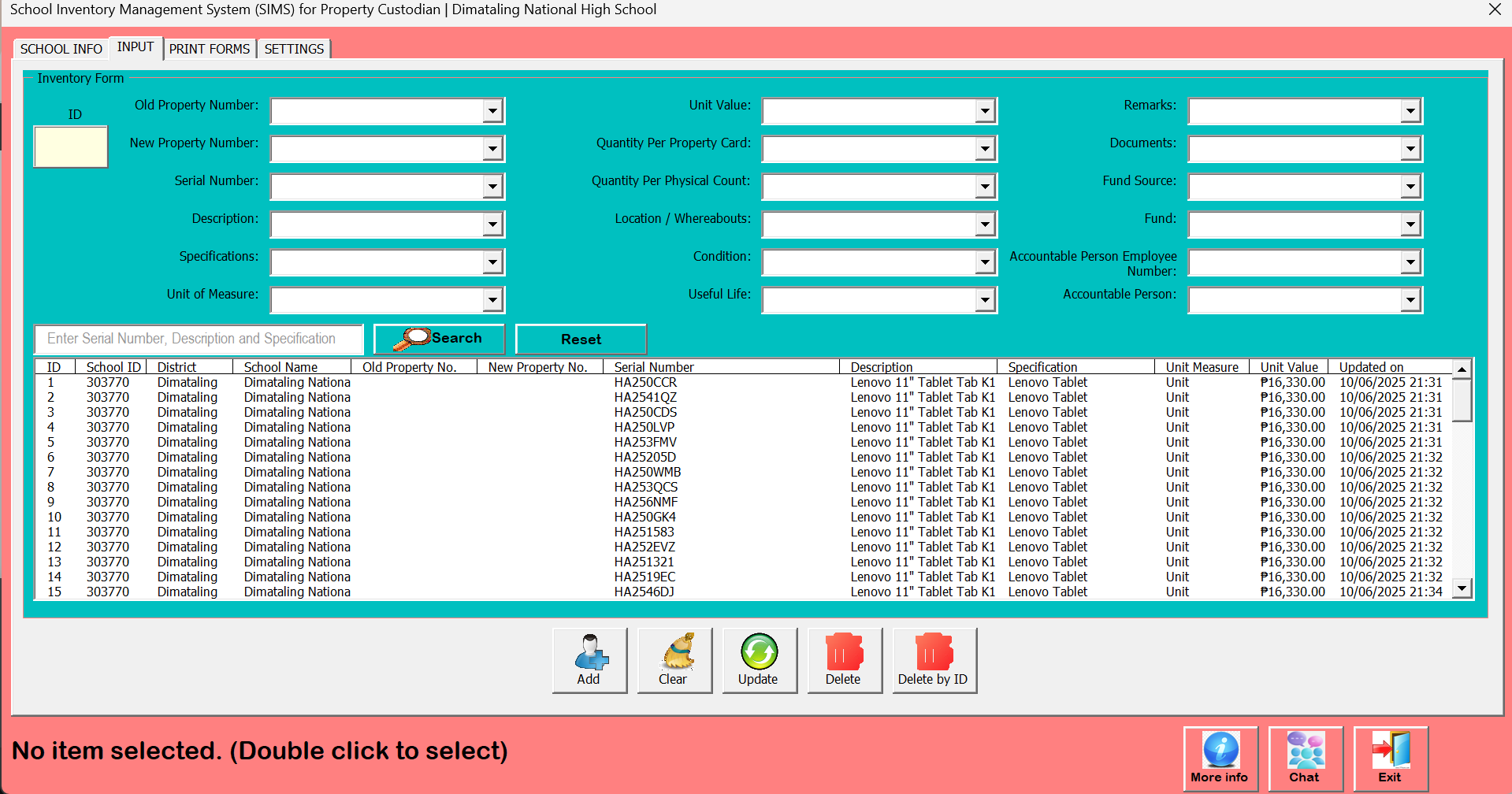
Task: Open the Chat icon button
Action: (x=1305, y=759)
